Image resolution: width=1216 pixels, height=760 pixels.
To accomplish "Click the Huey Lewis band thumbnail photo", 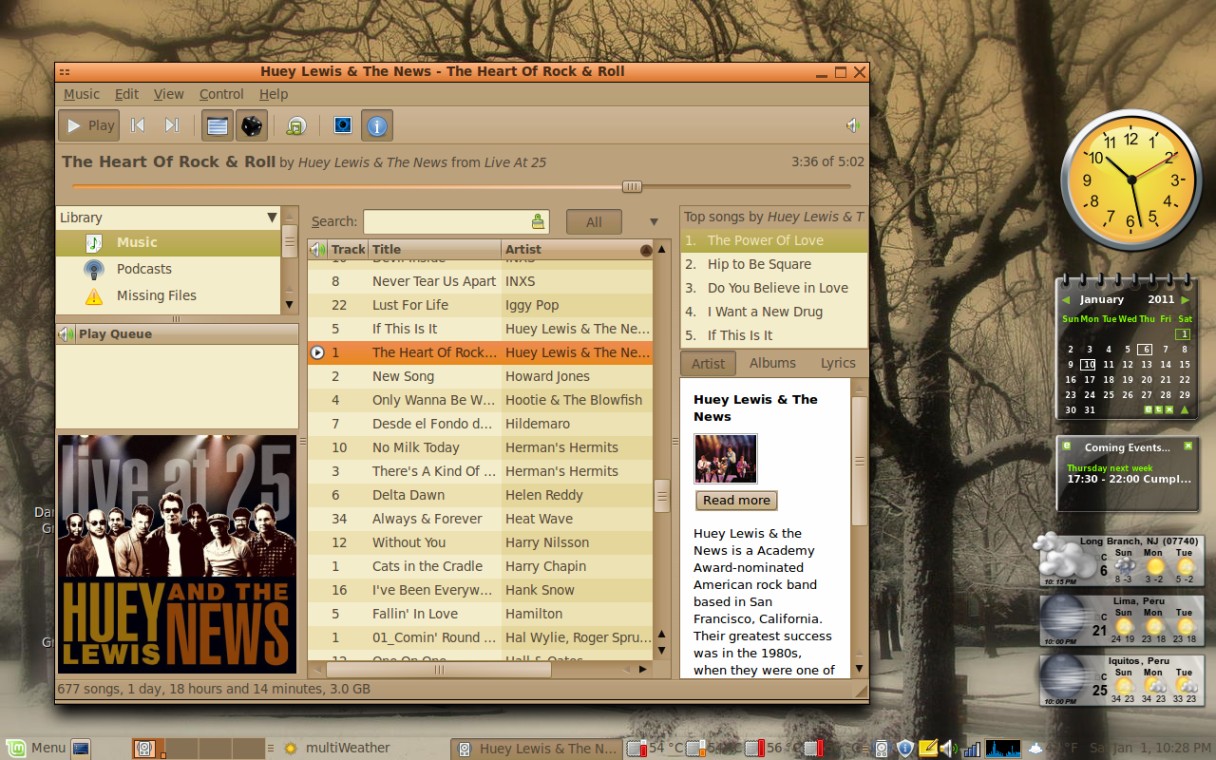I will click(725, 459).
